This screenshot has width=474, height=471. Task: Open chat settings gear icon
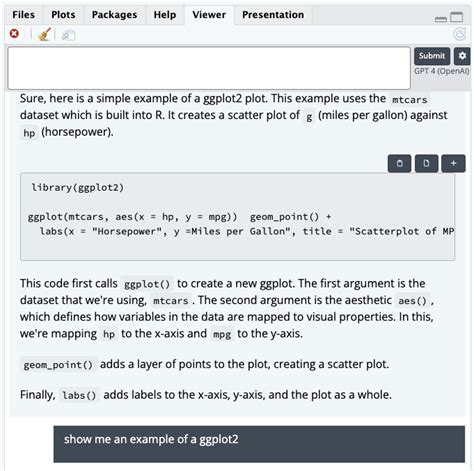[462, 56]
